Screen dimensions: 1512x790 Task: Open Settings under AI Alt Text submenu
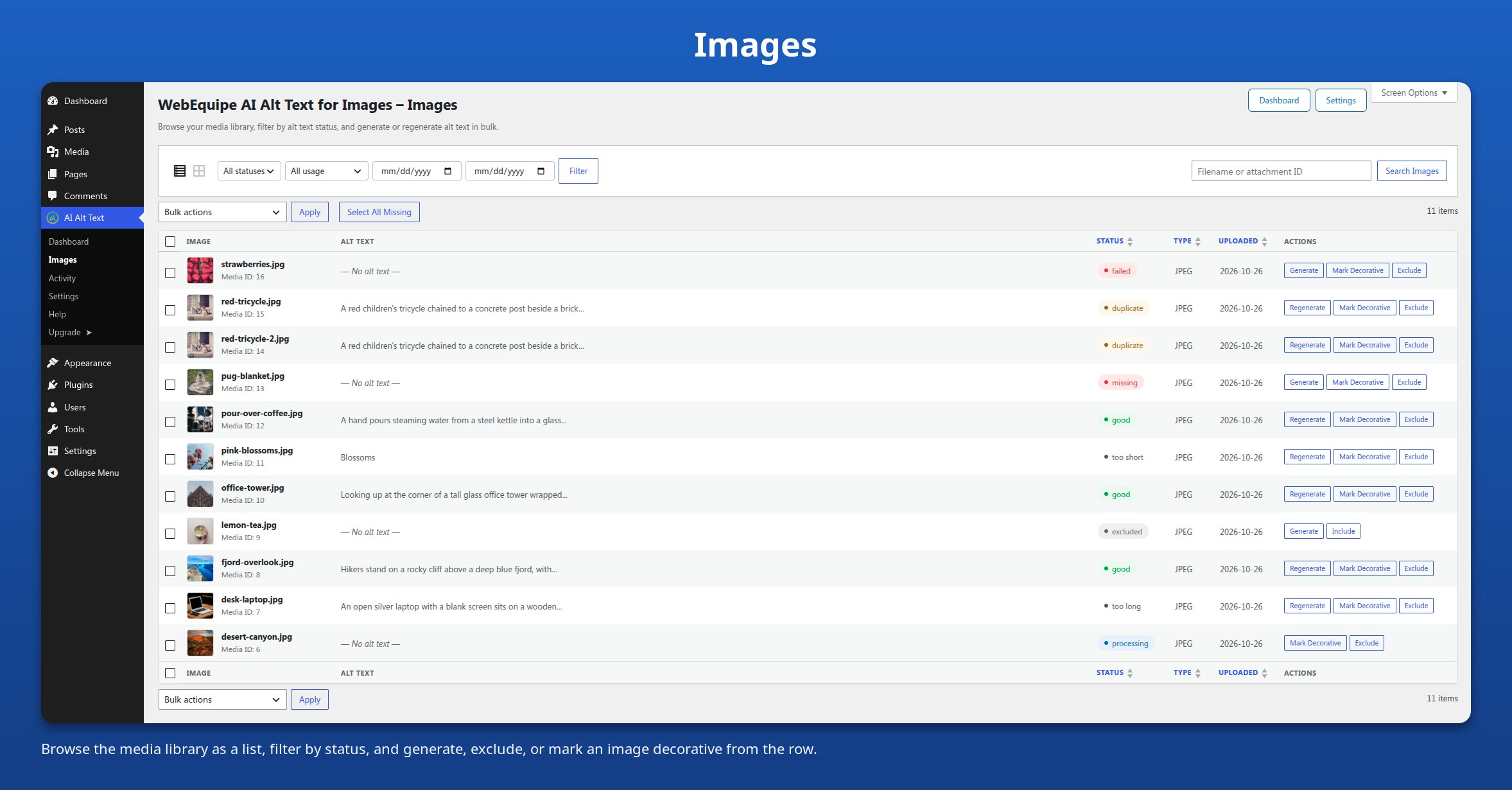64,296
